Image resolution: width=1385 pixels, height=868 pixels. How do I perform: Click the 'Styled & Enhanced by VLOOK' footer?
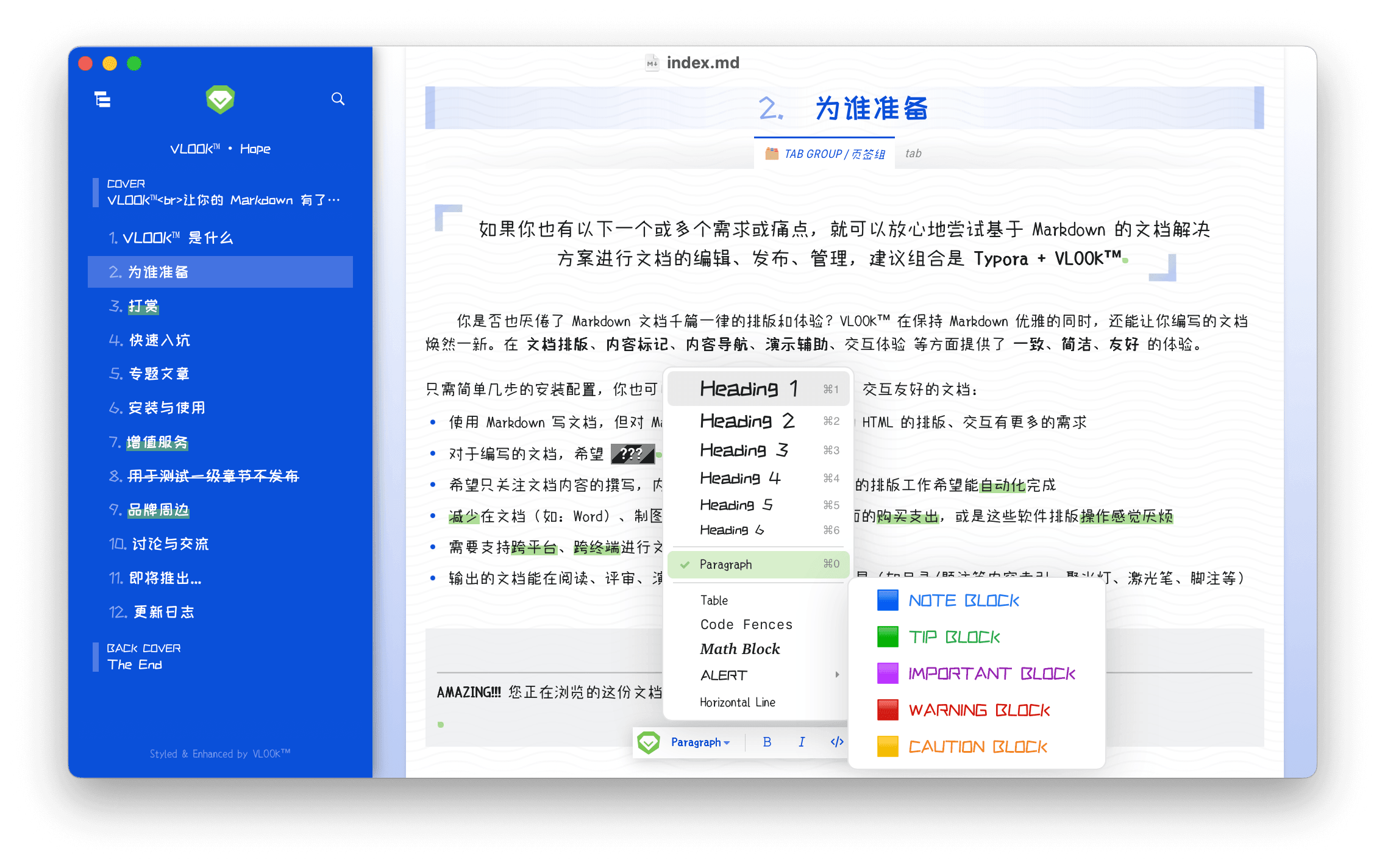(220, 754)
